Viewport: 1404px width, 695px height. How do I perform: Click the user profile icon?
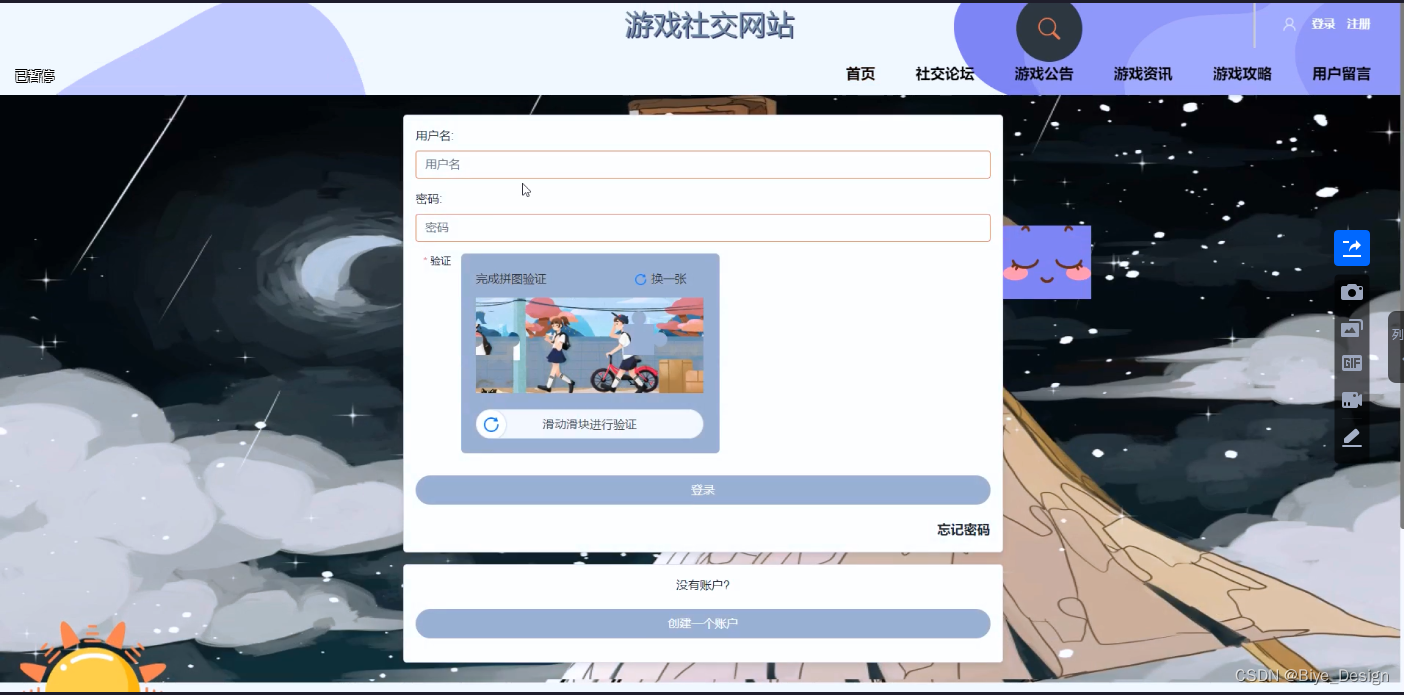coord(1289,24)
